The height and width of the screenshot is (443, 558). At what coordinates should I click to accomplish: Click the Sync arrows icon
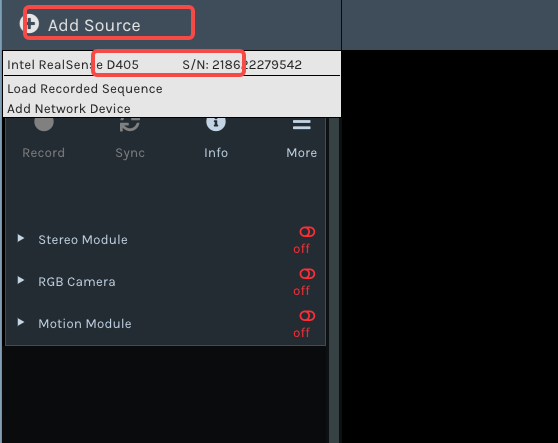[x=130, y=124]
